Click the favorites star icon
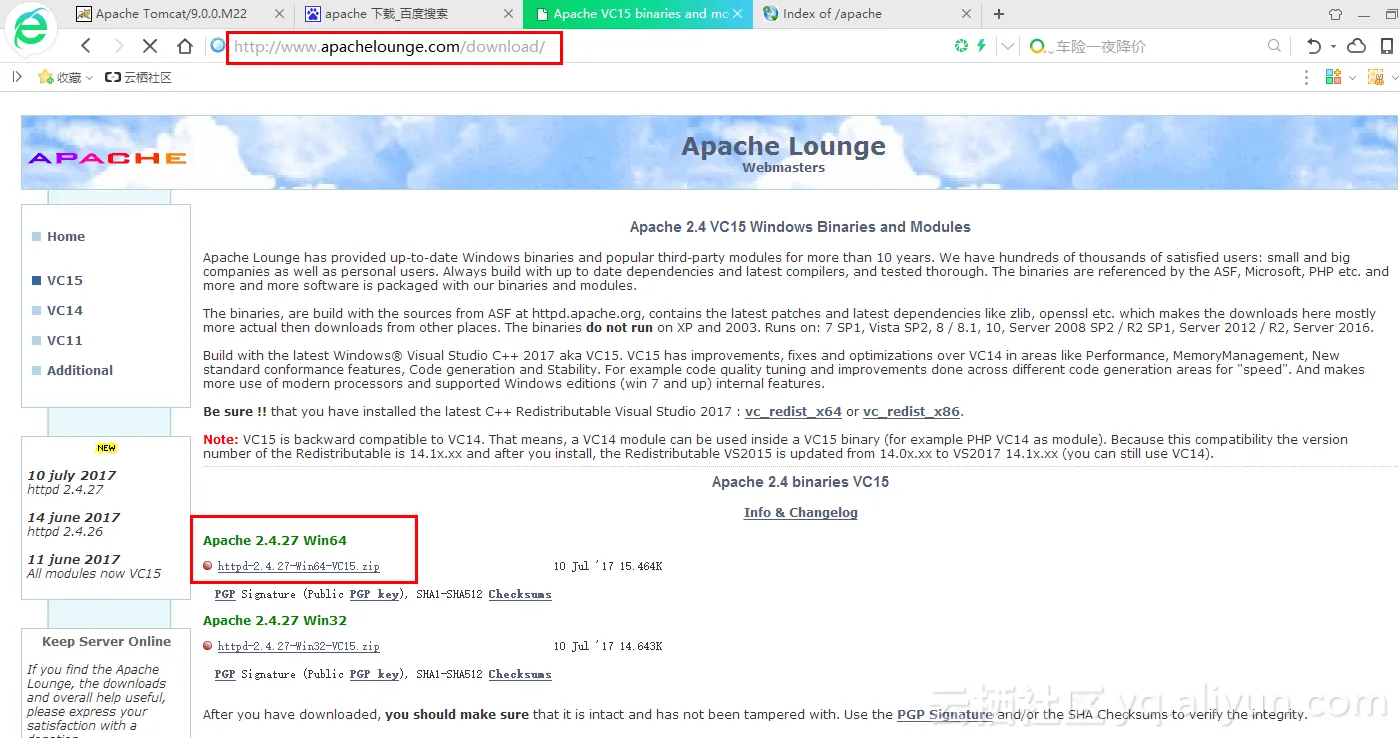Viewport: 1400px width, 738px height. [45, 77]
